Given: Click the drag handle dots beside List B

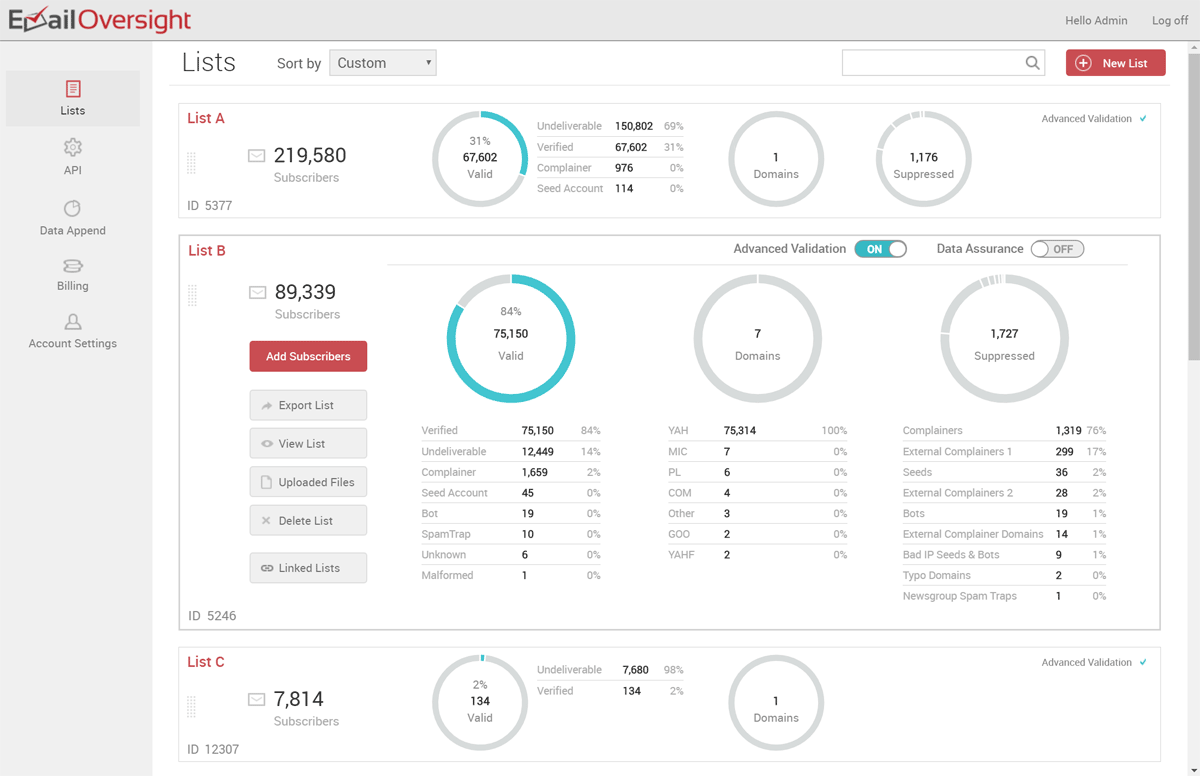Looking at the screenshot, I should [x=192, y=295].
